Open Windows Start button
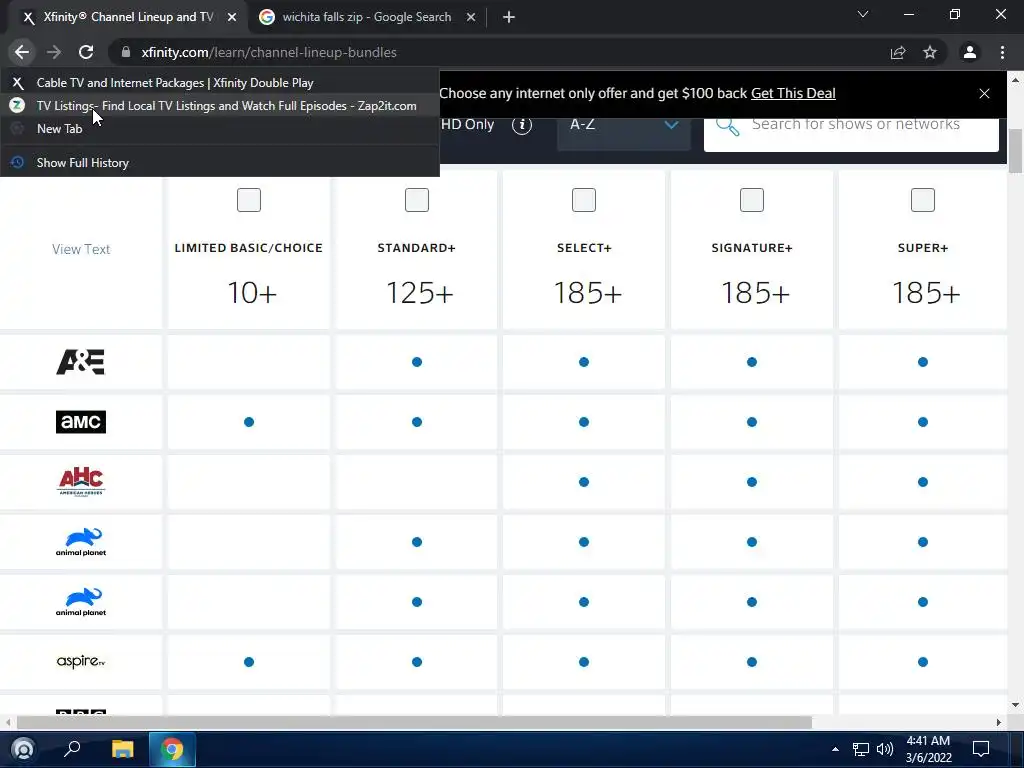The height and width of the screenshot is (768, 1024). click(23, 749)
